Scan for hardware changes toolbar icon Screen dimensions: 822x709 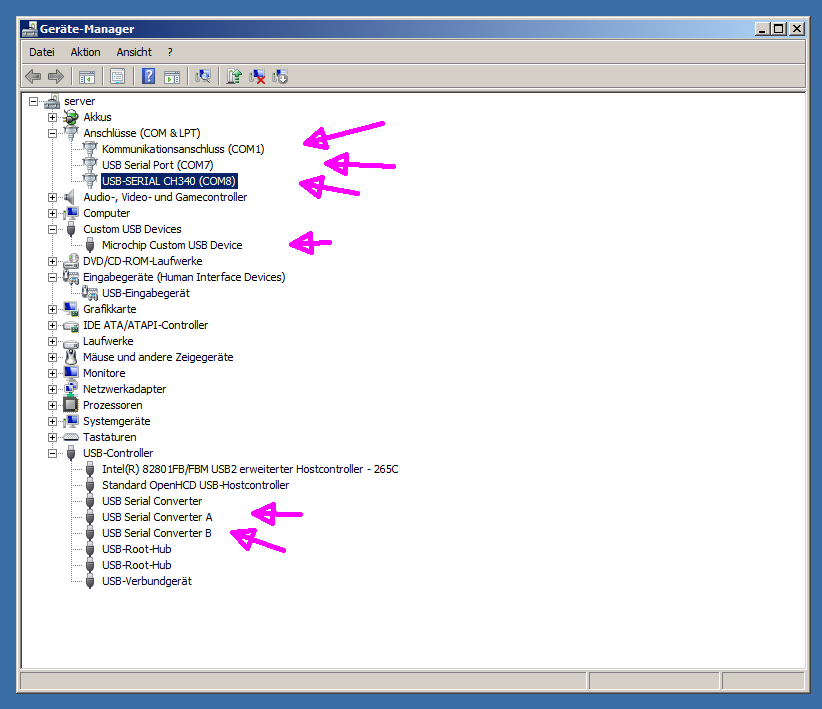point(203,77)
